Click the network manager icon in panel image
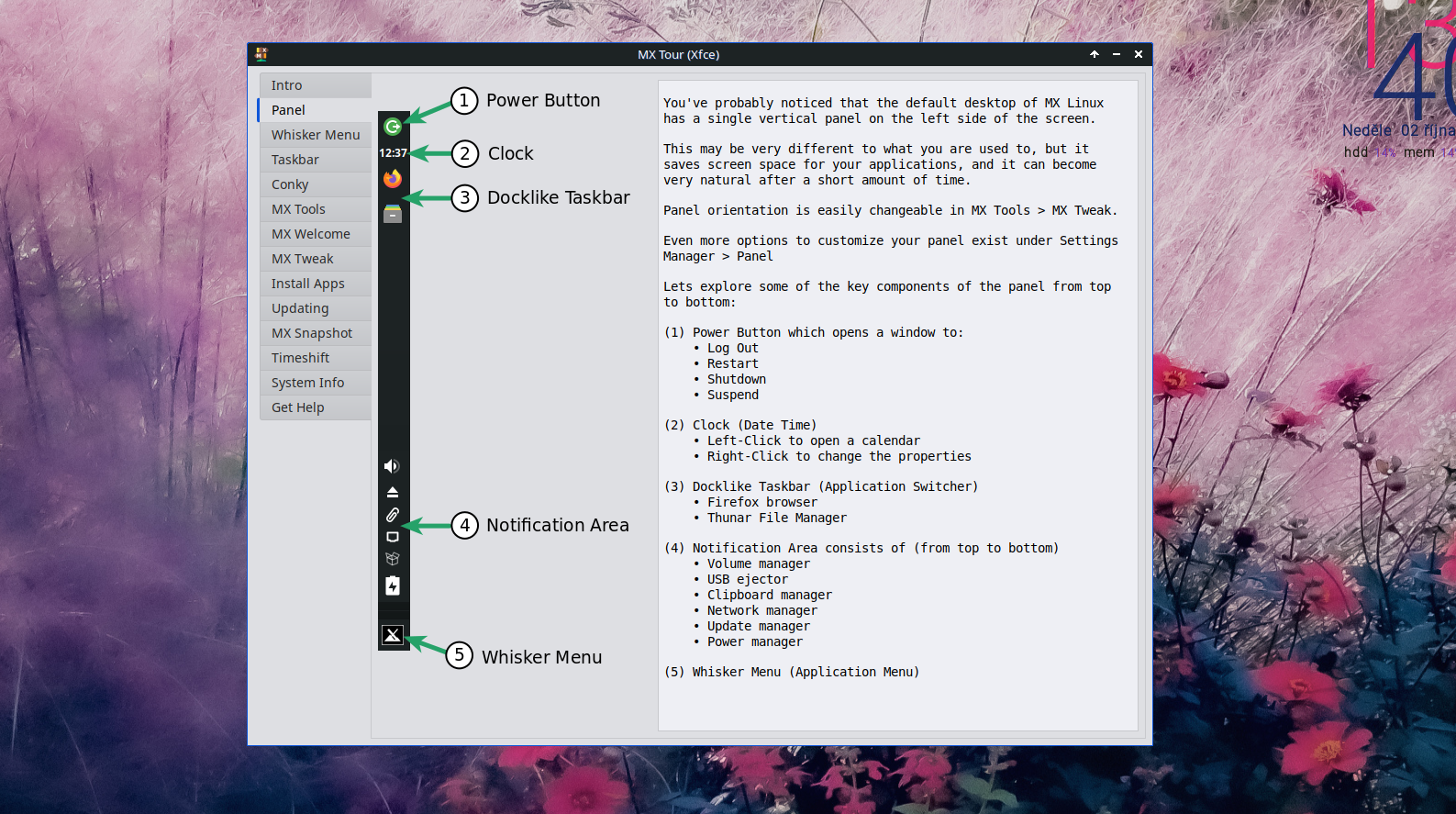 point(393,537)
